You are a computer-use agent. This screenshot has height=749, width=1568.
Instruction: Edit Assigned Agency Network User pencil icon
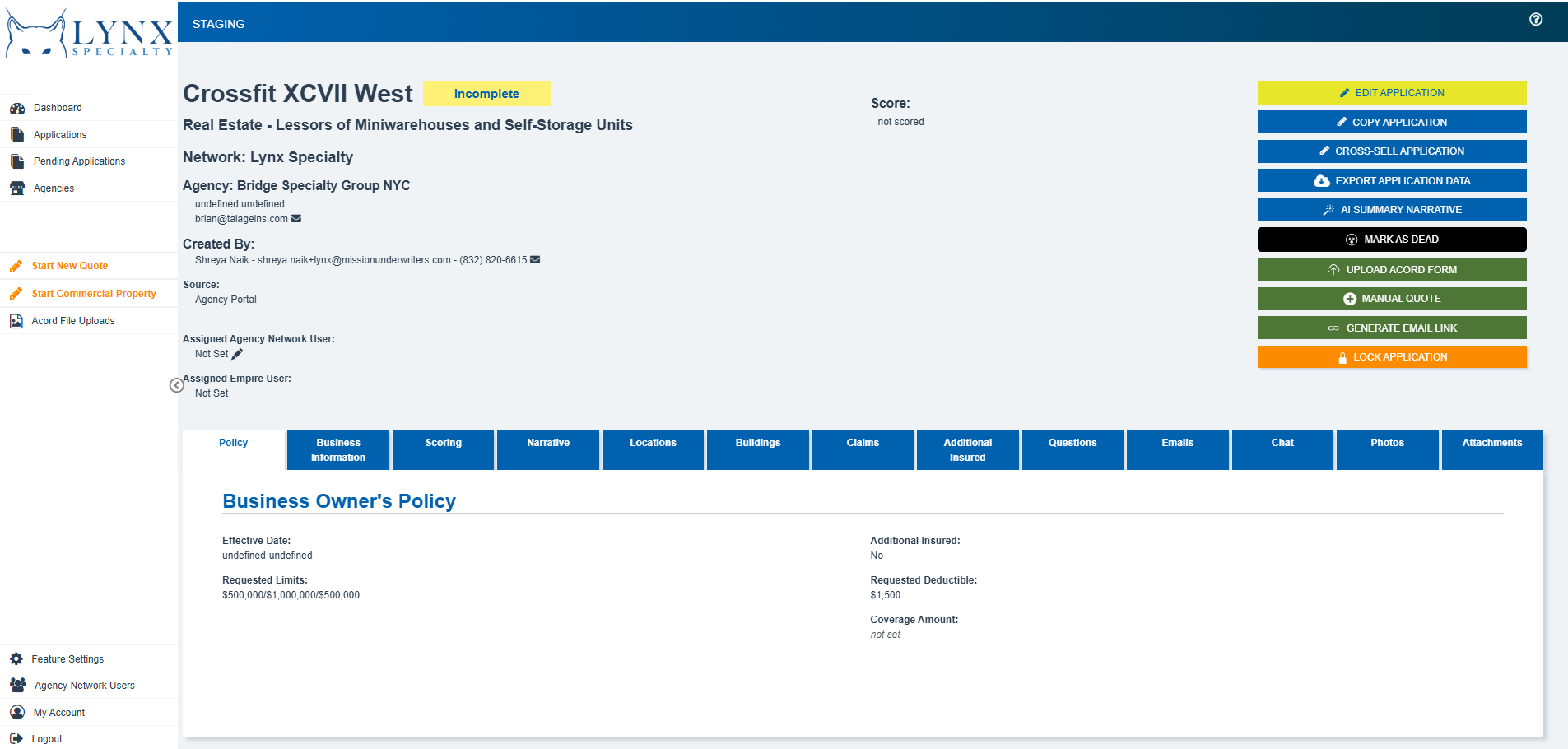(237, 354)
